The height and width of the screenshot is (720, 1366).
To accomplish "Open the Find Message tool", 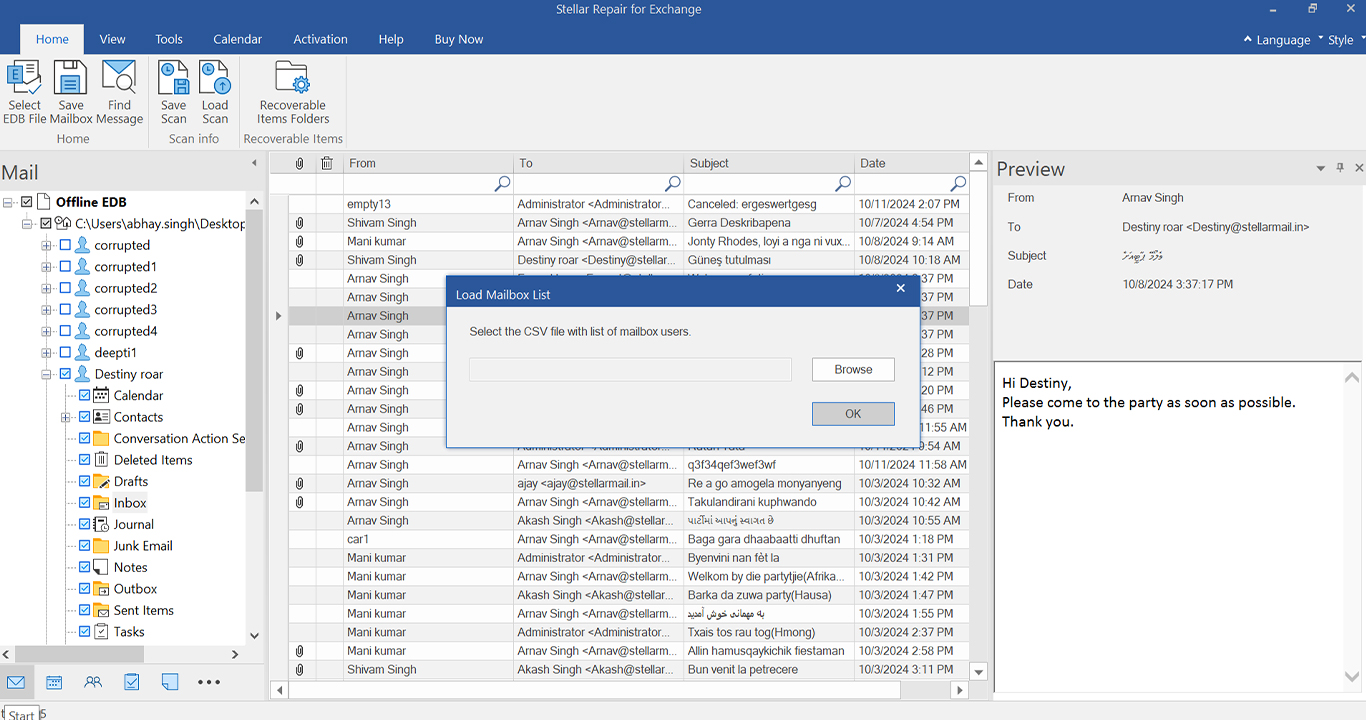I will click(x=119, y=92).
